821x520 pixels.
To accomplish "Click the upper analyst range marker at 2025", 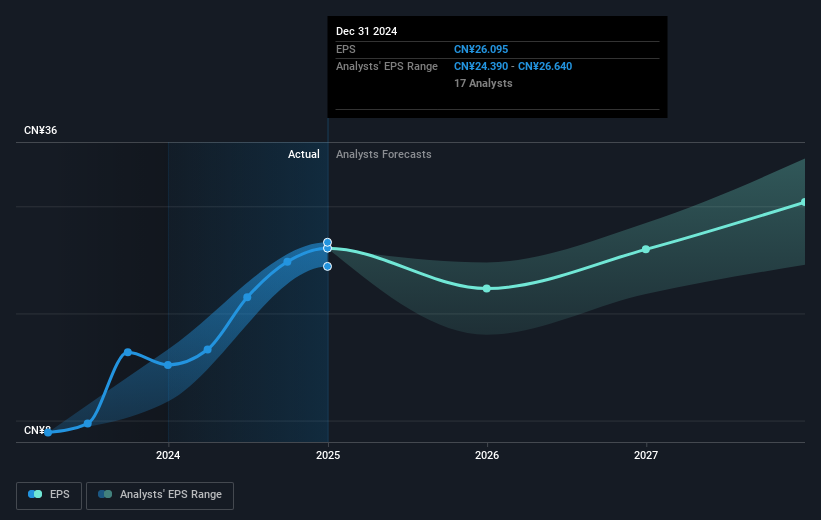I will [327, 242].
